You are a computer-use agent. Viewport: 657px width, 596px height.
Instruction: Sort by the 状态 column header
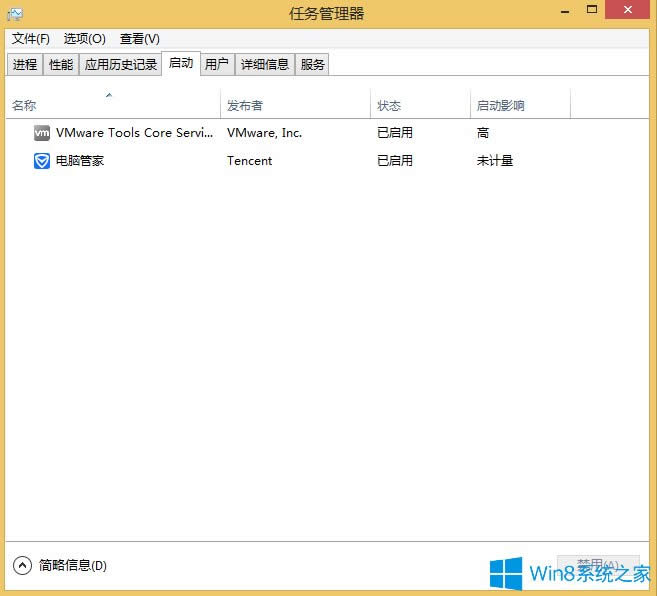tap(421, 104)
